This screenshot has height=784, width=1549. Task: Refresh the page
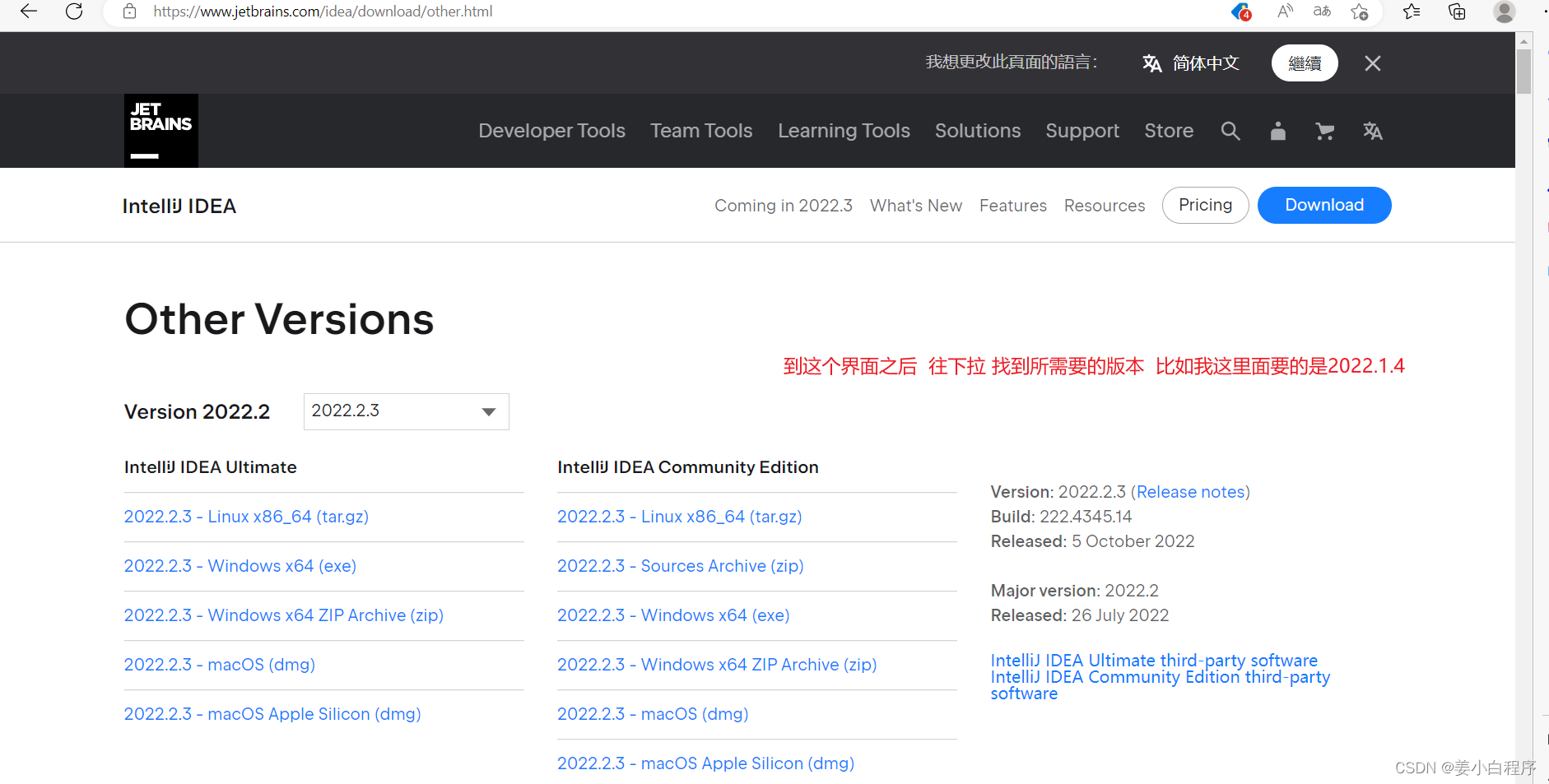[73, 12]
